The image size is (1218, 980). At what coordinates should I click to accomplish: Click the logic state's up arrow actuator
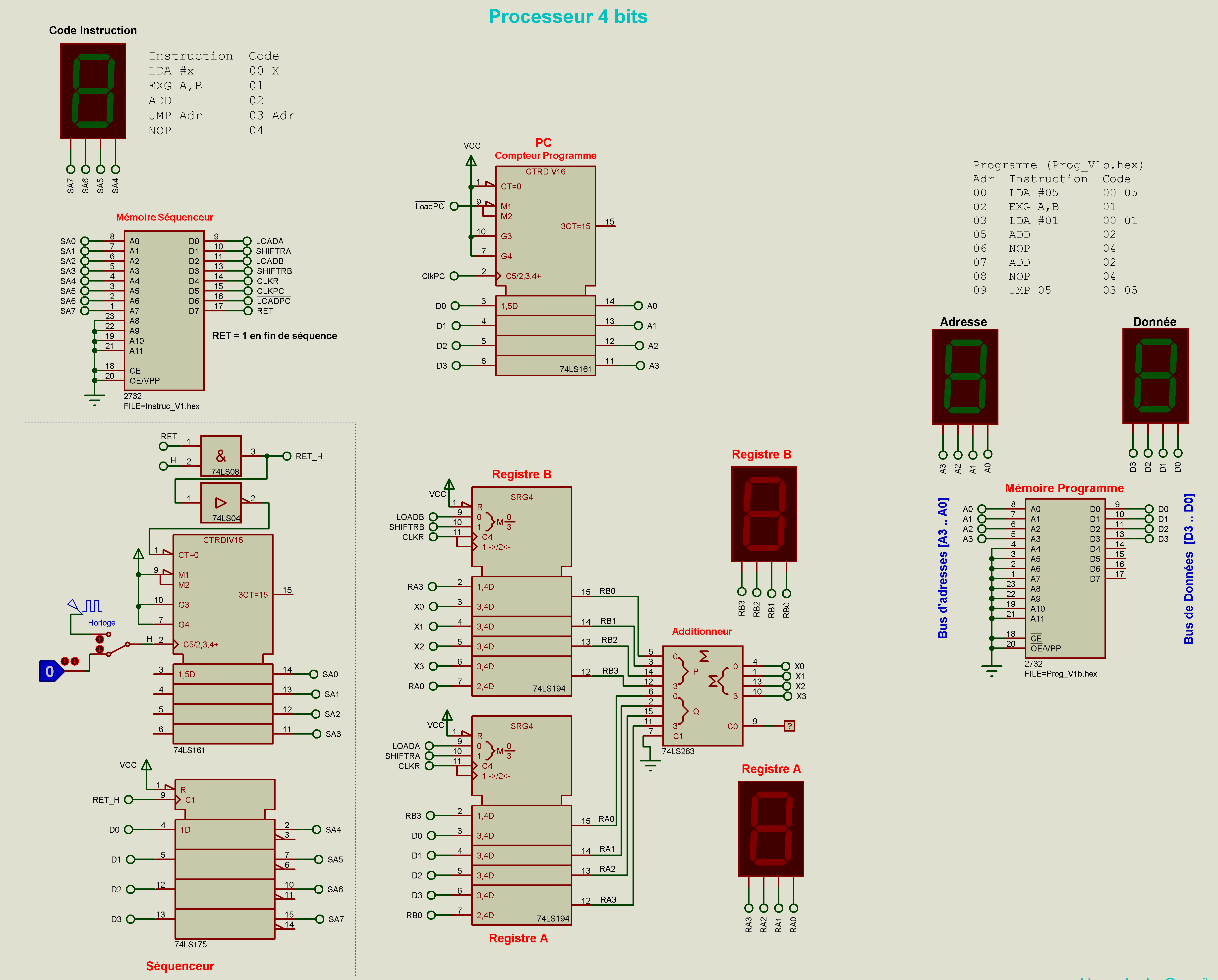65,661
